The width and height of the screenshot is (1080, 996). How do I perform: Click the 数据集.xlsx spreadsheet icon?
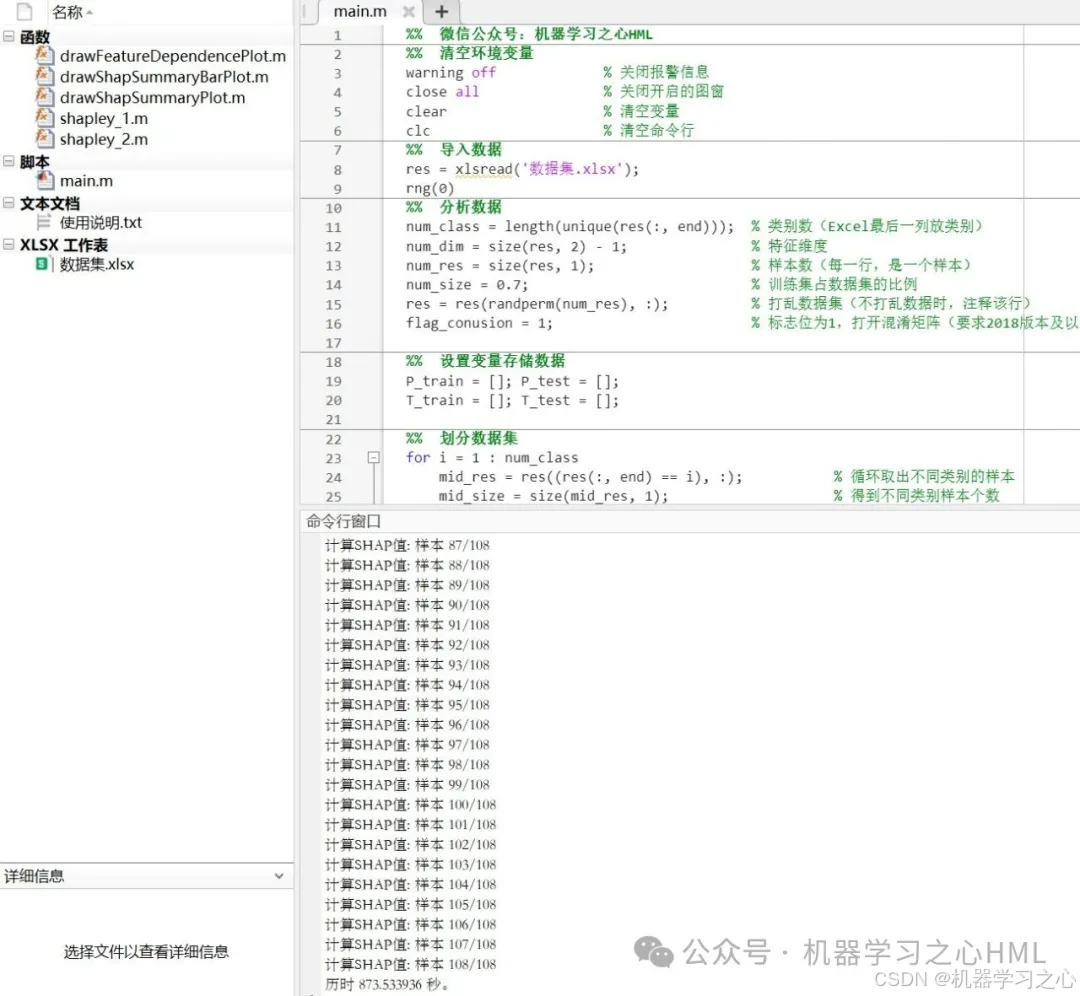(x=43, y=264)
